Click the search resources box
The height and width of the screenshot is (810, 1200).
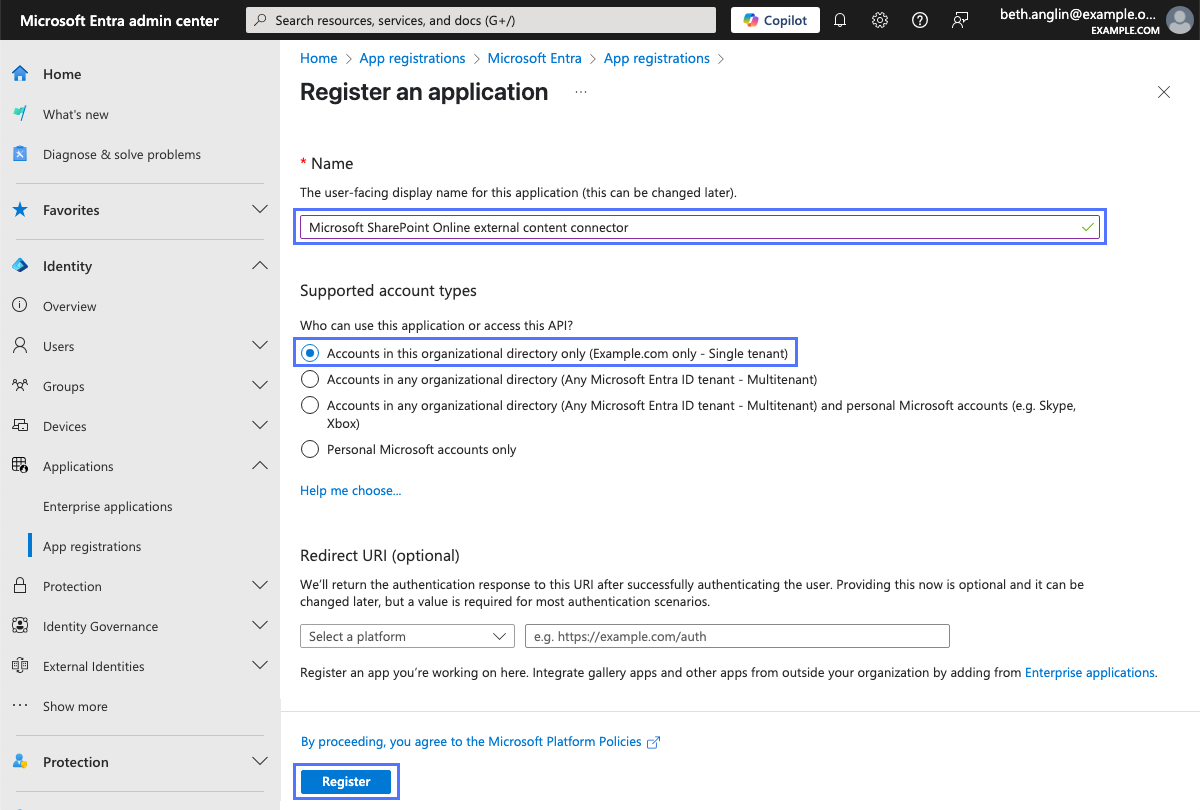(481, 20)
